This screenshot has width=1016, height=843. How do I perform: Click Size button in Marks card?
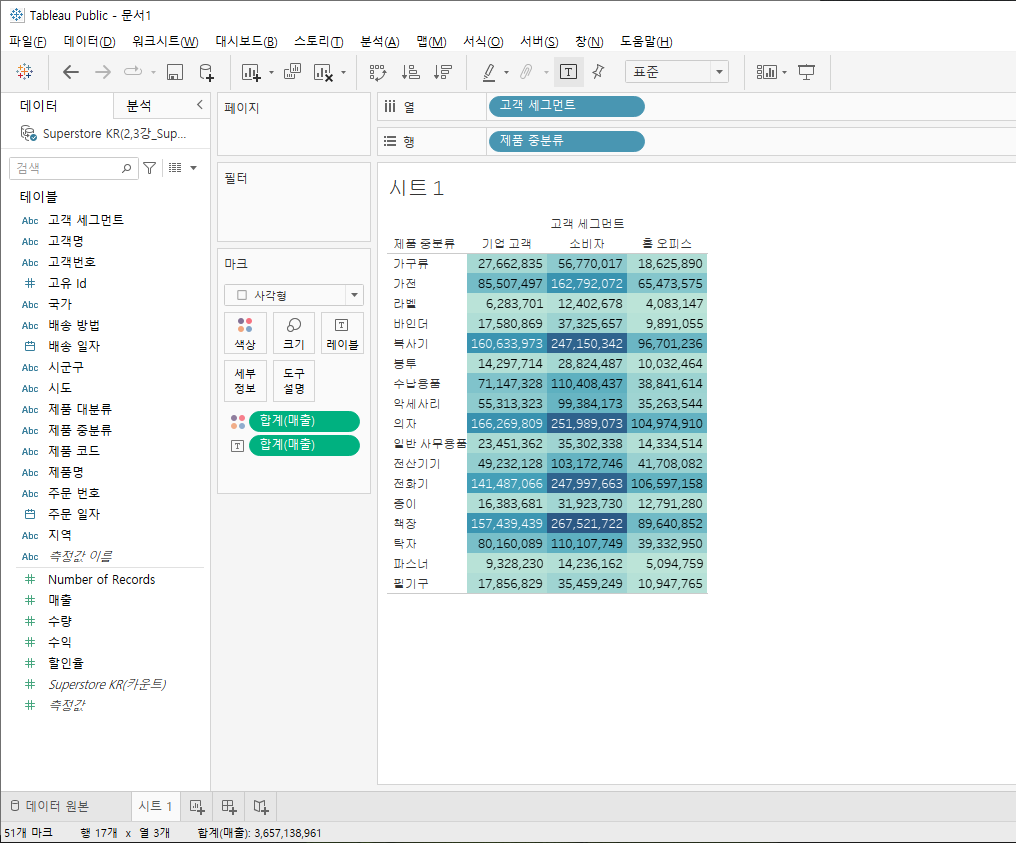294,333
